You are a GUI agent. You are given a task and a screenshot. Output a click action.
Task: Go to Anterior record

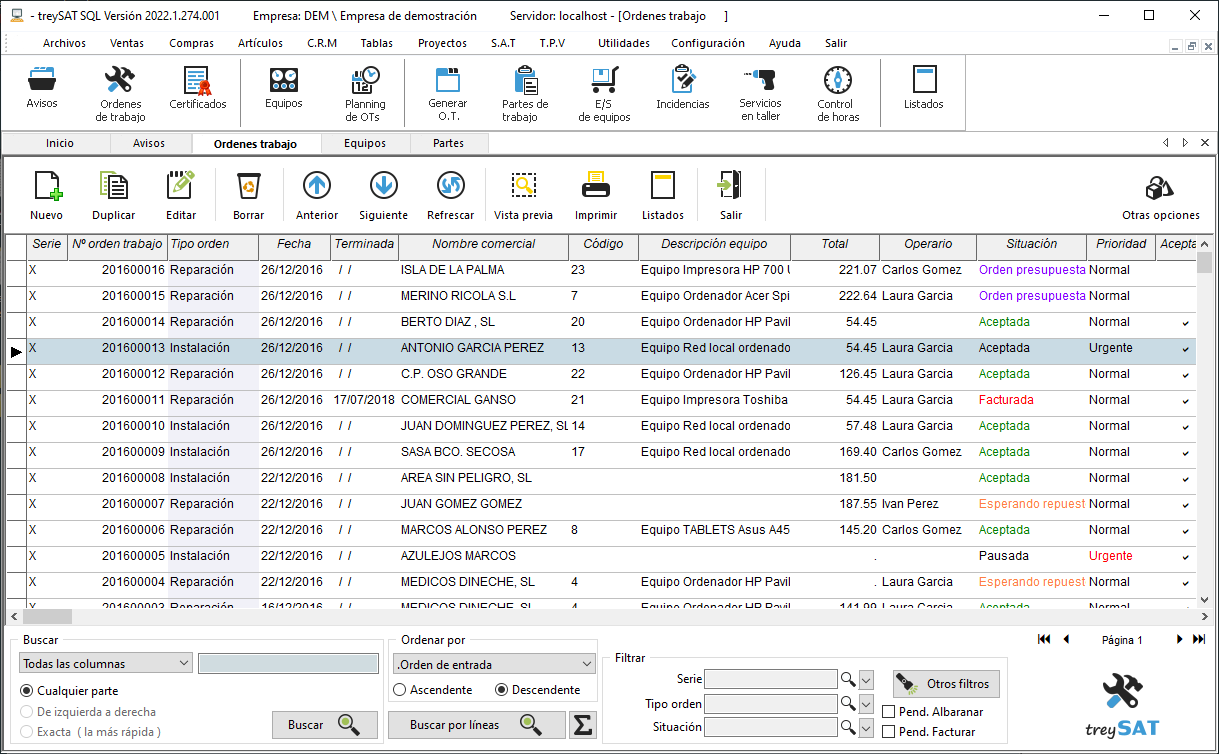pos(317,196)
